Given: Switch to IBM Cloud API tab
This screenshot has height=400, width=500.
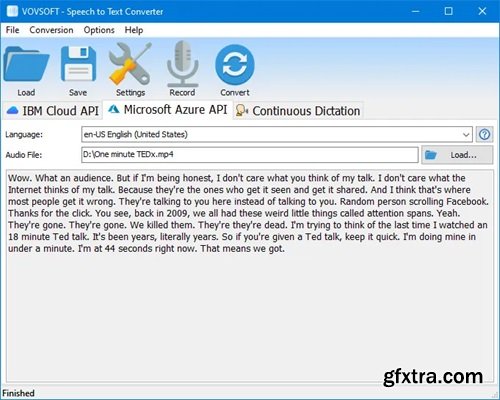Looking at the screenshot, I should tap(52, 111).
